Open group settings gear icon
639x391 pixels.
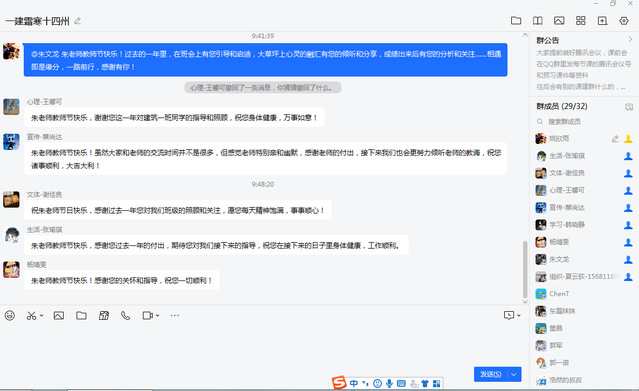(624, 20)
